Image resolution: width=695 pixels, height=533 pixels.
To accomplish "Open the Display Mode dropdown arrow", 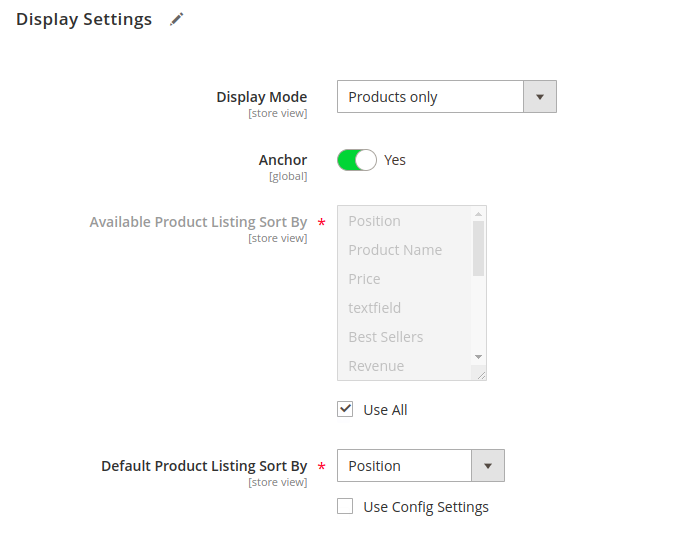I will pyautogui.click(x=539, y=97).
